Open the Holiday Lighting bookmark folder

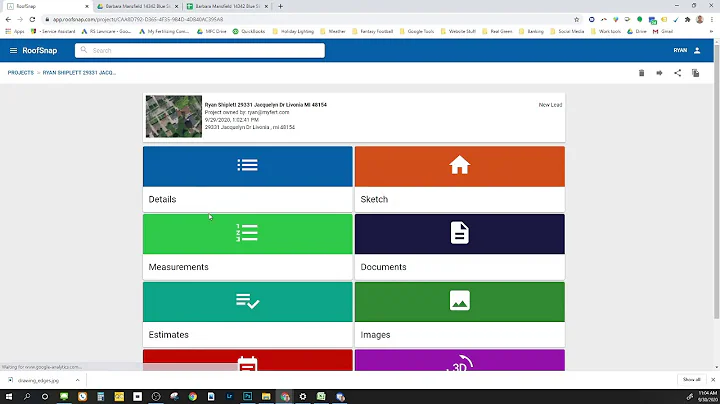coord(293,31)
